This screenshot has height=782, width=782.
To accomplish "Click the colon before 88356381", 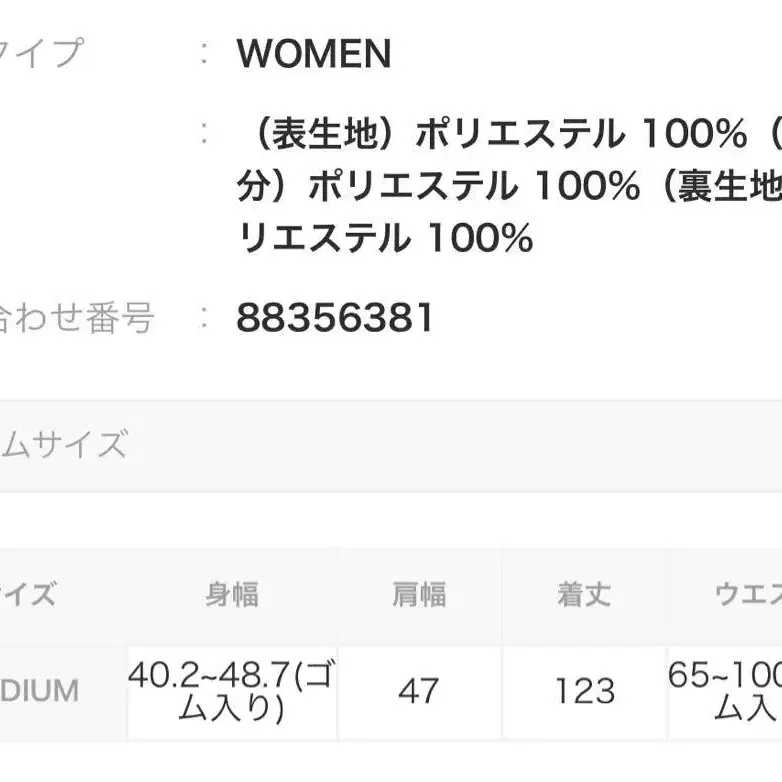I will pyautogui.click(x=204, y=319).
